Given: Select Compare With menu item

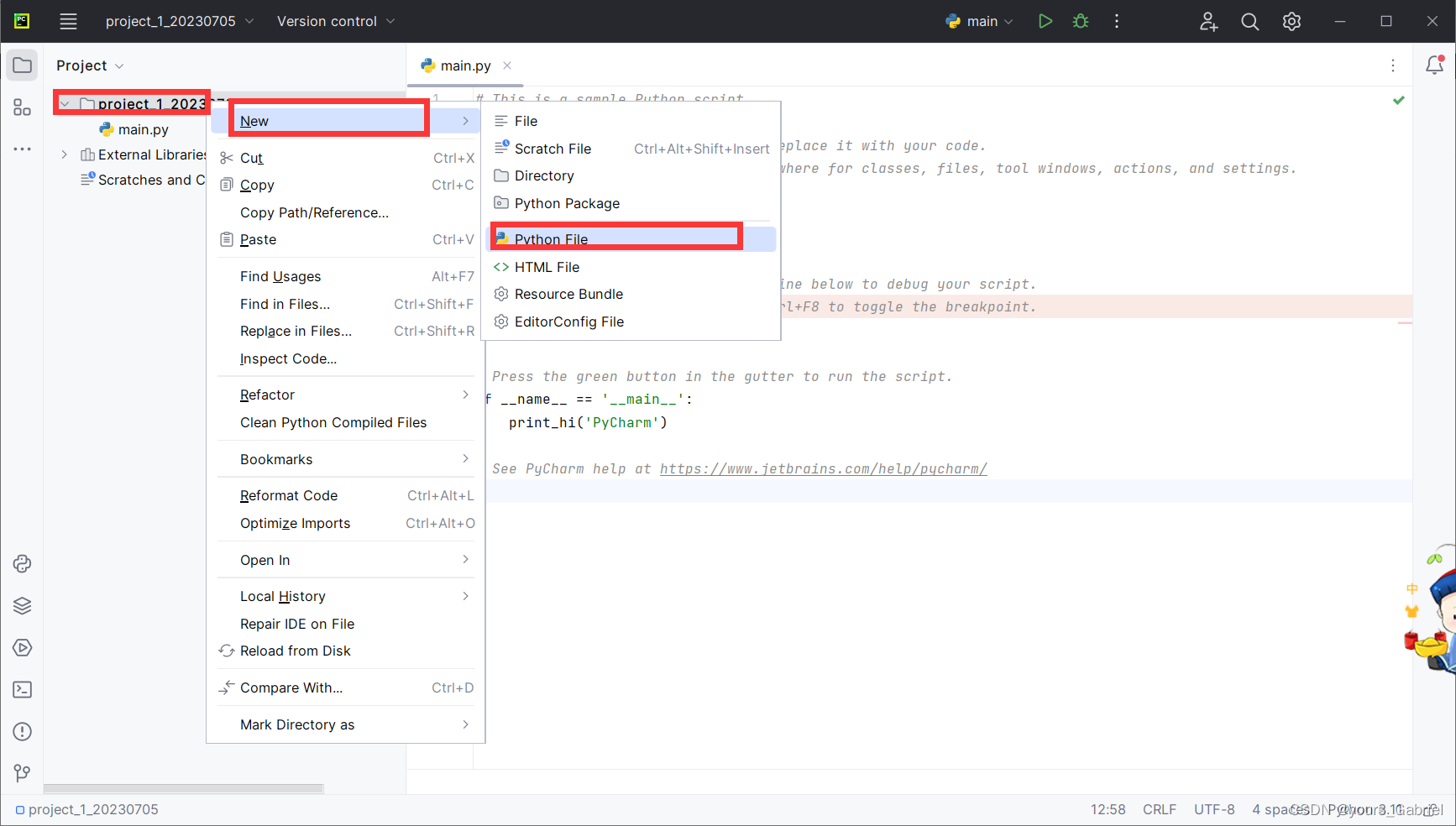Looking at the screenshot, I should pos(346,687).
